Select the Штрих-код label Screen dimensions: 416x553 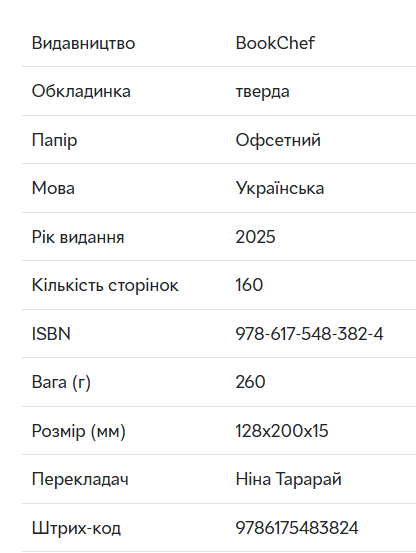(x=76, y=528)
